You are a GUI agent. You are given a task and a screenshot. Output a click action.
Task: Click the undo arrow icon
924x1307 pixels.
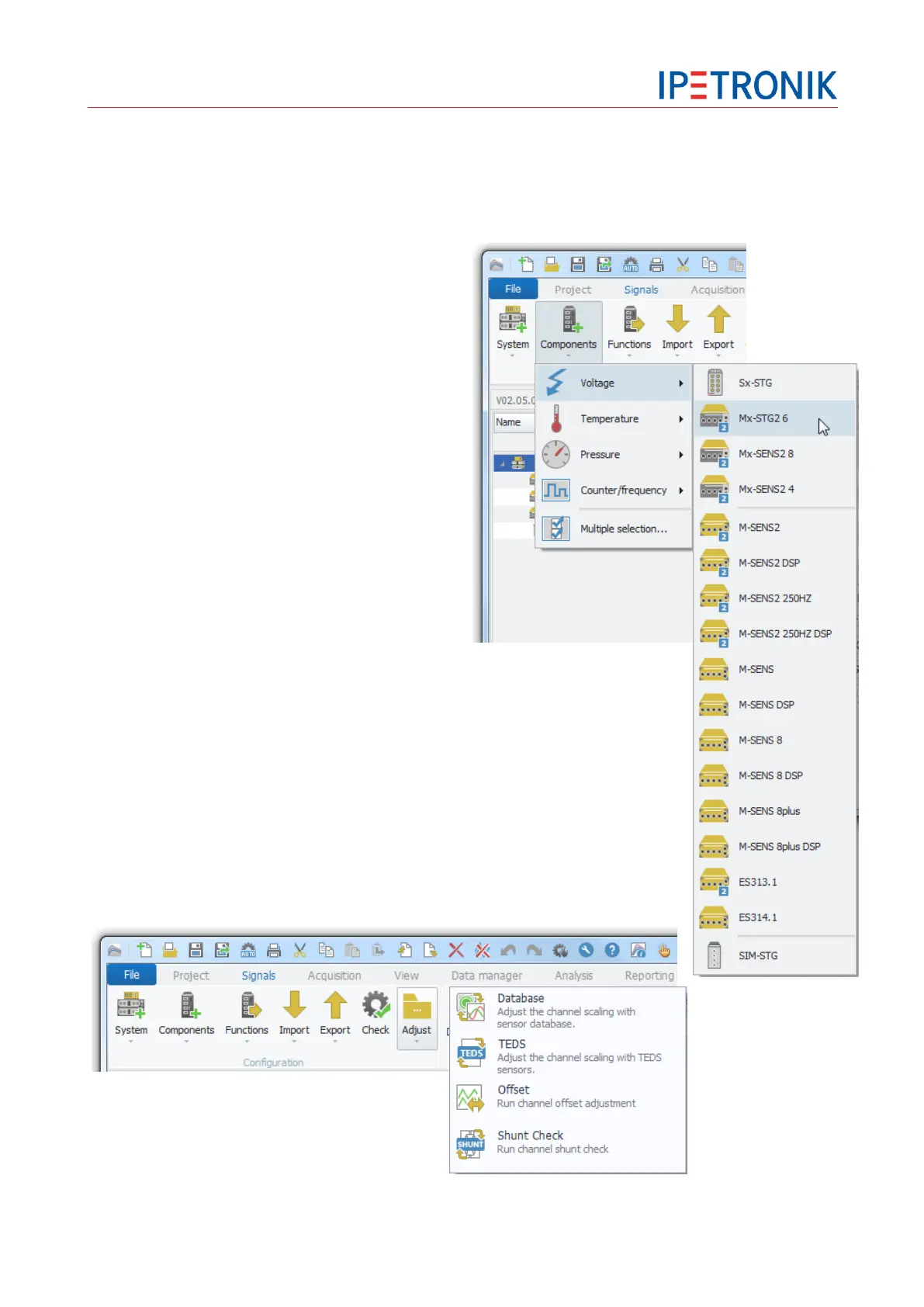[508, 950]
